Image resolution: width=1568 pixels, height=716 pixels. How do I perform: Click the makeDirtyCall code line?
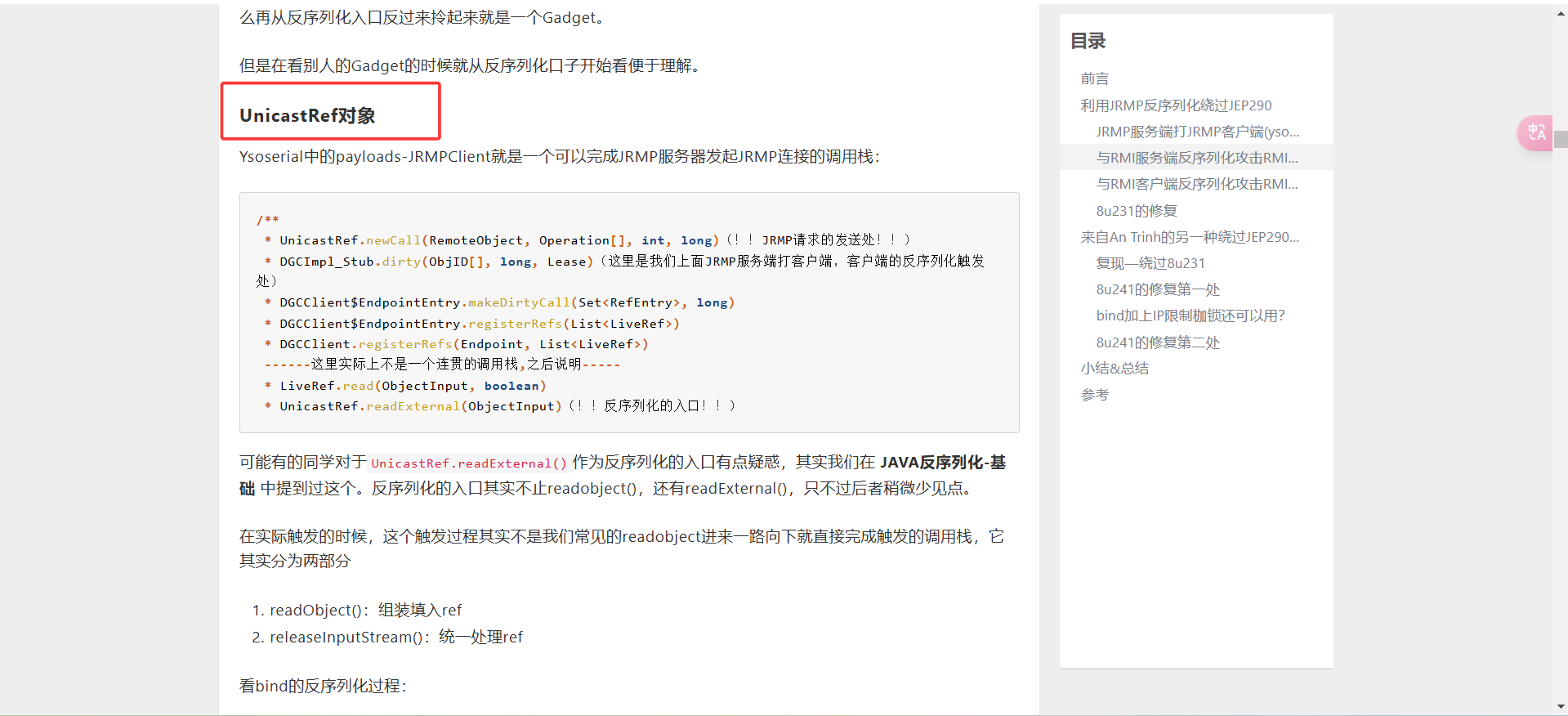coord(499,302)
